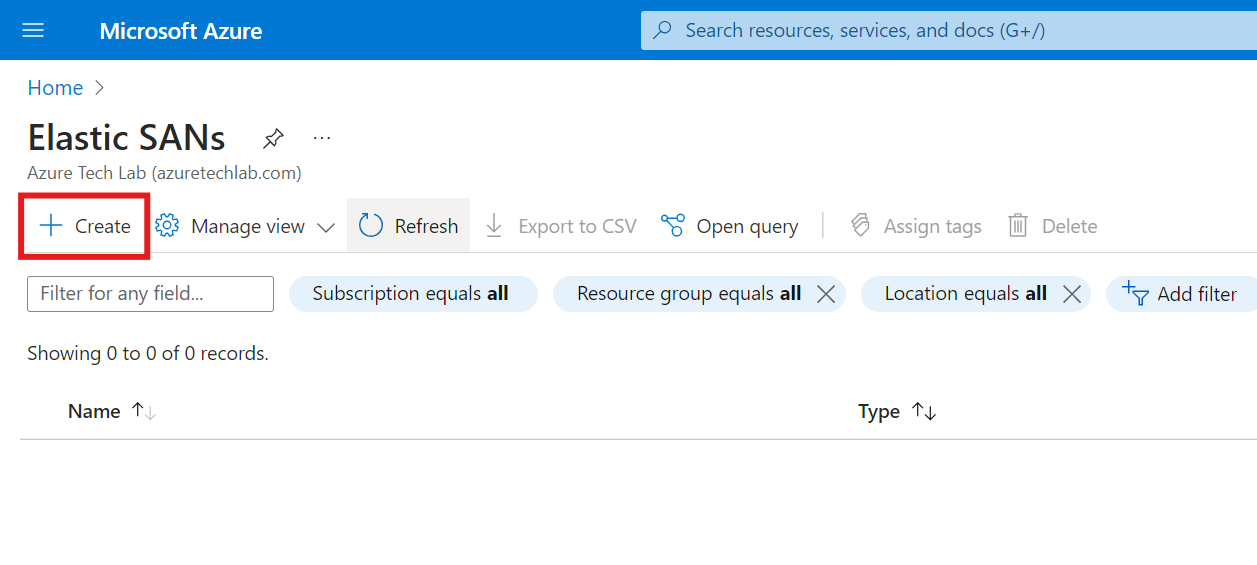Click the Create button

point(85,226)
